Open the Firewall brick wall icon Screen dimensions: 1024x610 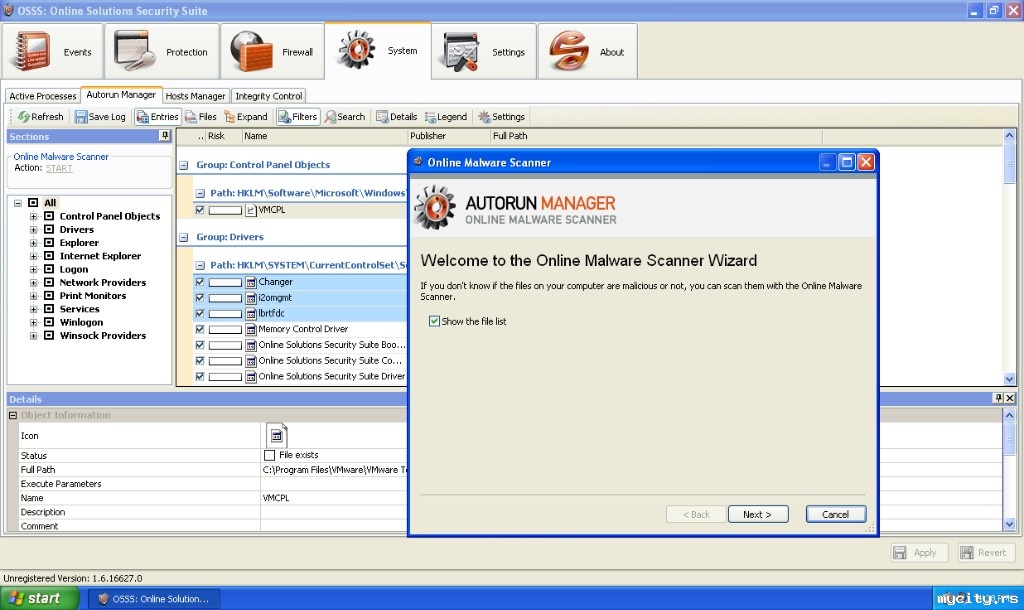(251, 51)
